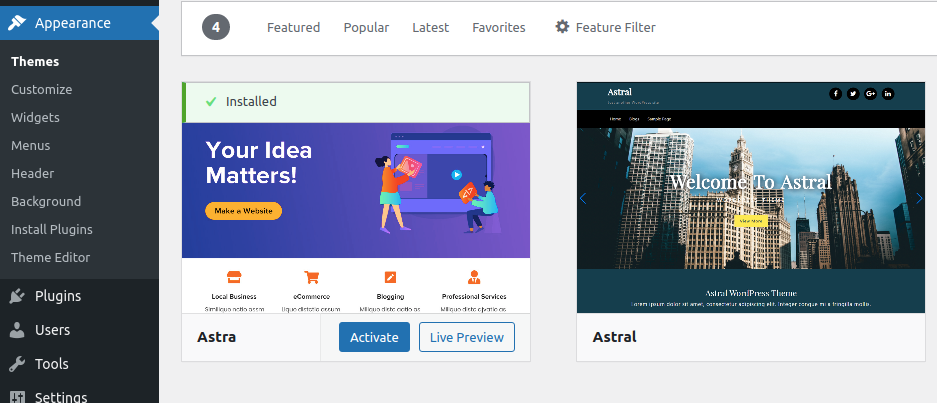
Task: Open Live Preview of Astra
Action: [467, 337]
